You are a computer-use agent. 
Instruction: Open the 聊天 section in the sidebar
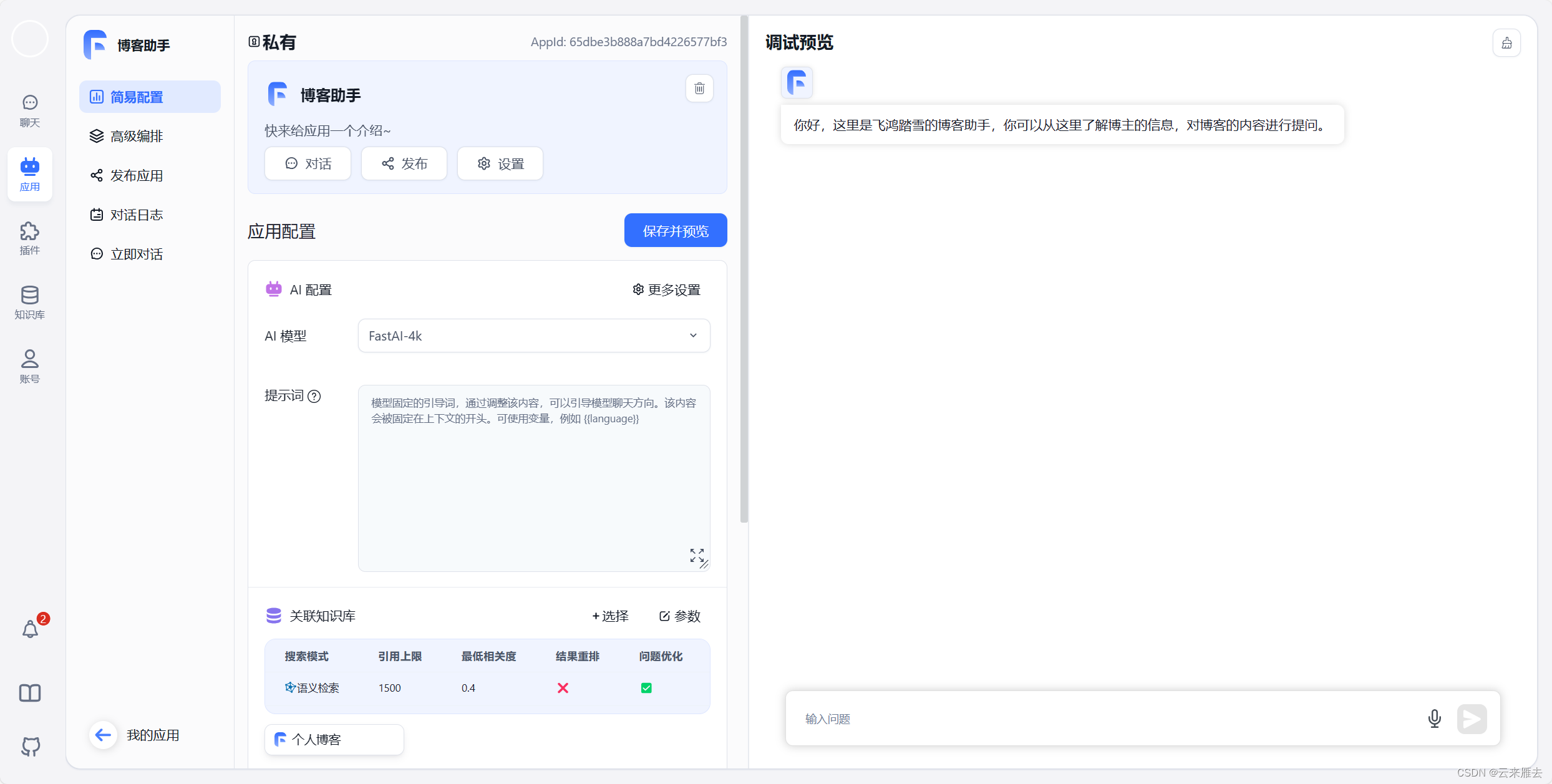(x=29, y=110)
